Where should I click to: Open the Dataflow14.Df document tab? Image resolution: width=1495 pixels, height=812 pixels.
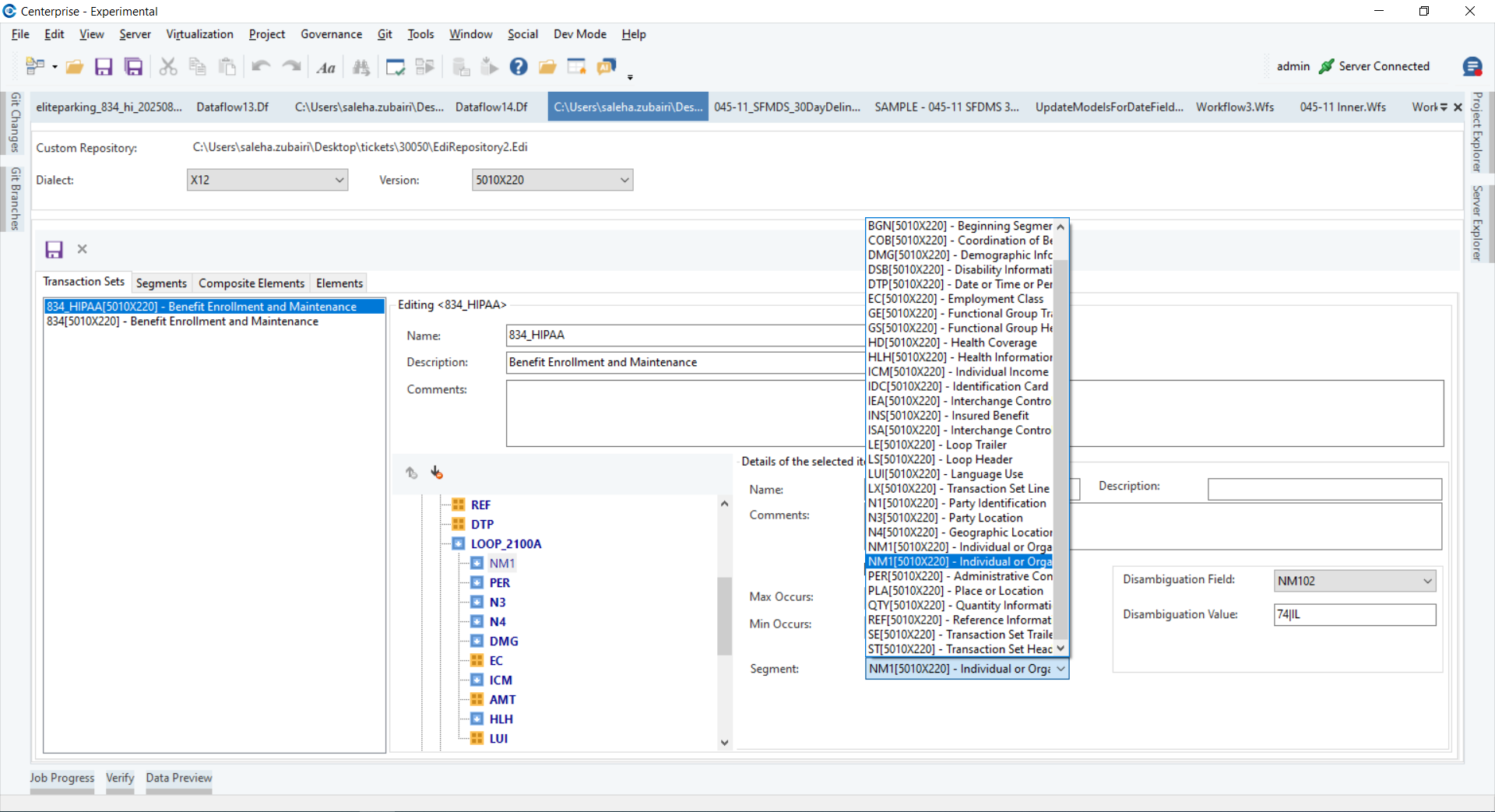point(491,107)
